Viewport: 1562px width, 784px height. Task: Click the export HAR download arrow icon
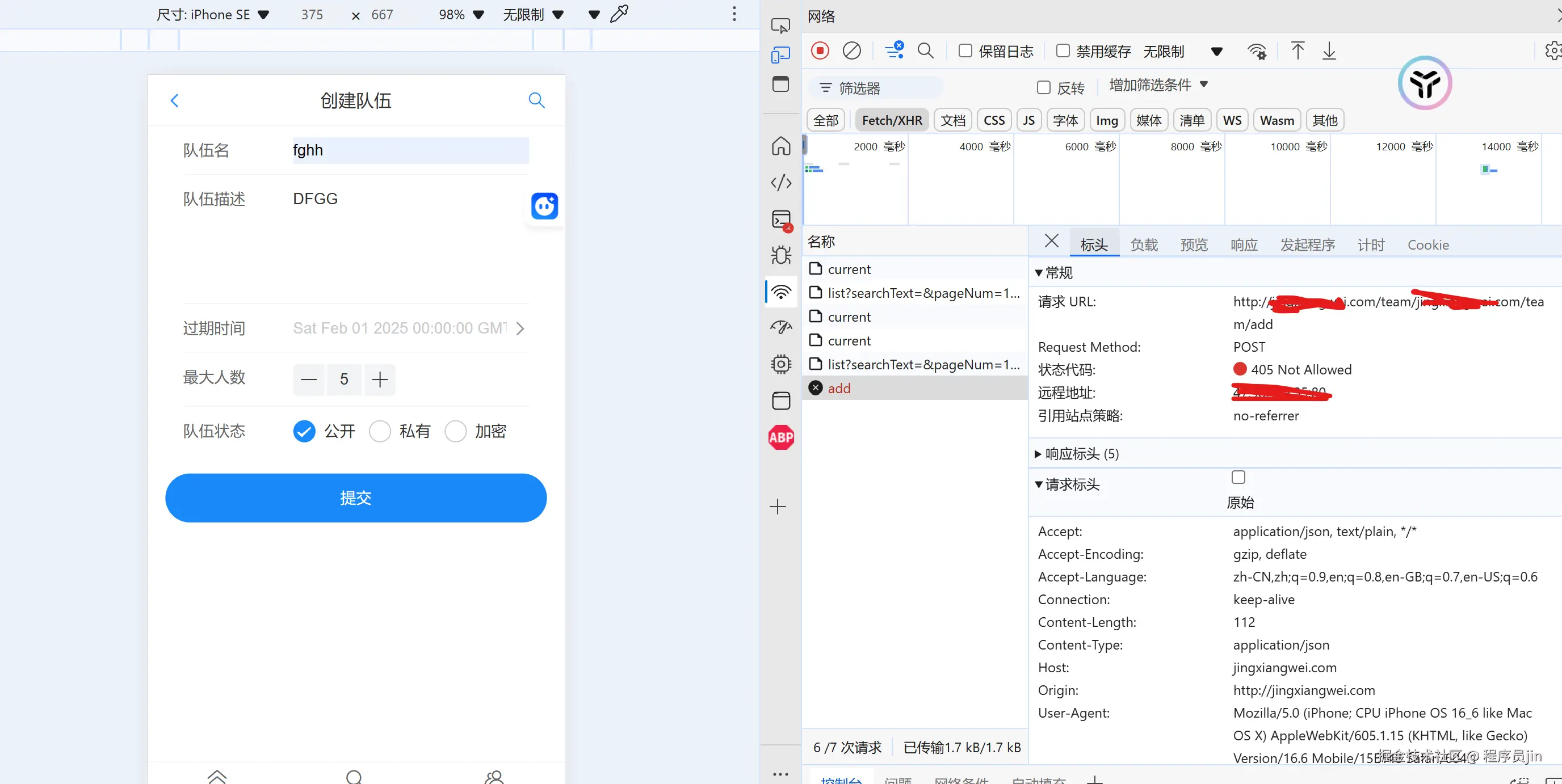pyautogui.click(x=1329, y=51)
